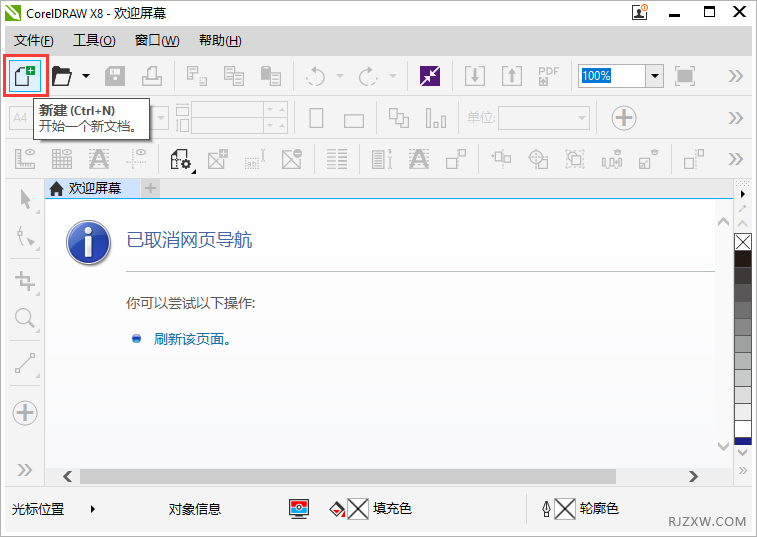Expand the toolbox overflow chevrons
The image size is (757, 537).
(25, 470)
